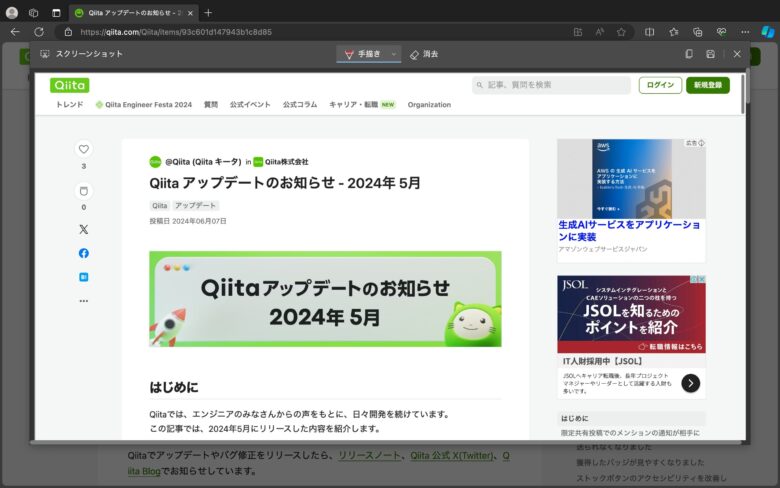Close the Qiita アップデートのお知らせ tab
780x488 pixels.
coord(190,13)
